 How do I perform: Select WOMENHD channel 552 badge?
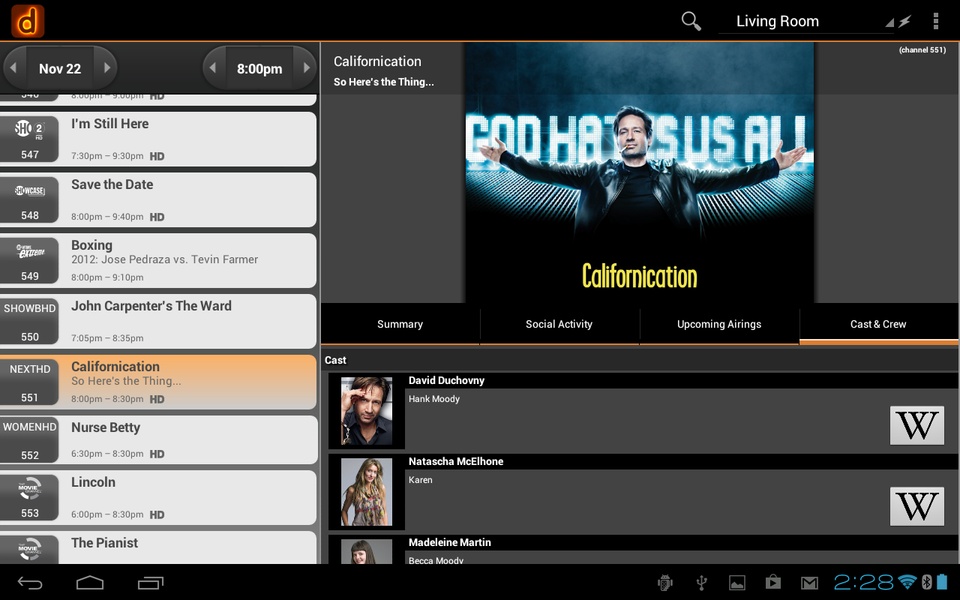29,440
